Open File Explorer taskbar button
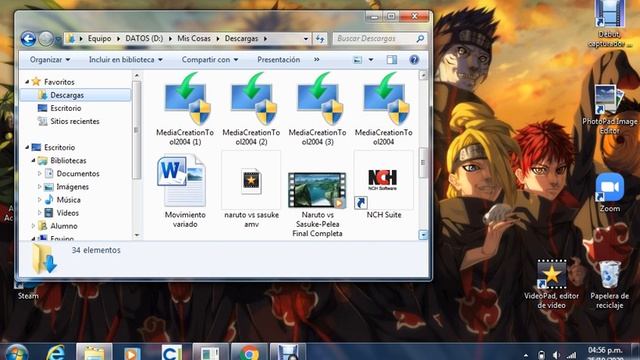 coord(94,352)
